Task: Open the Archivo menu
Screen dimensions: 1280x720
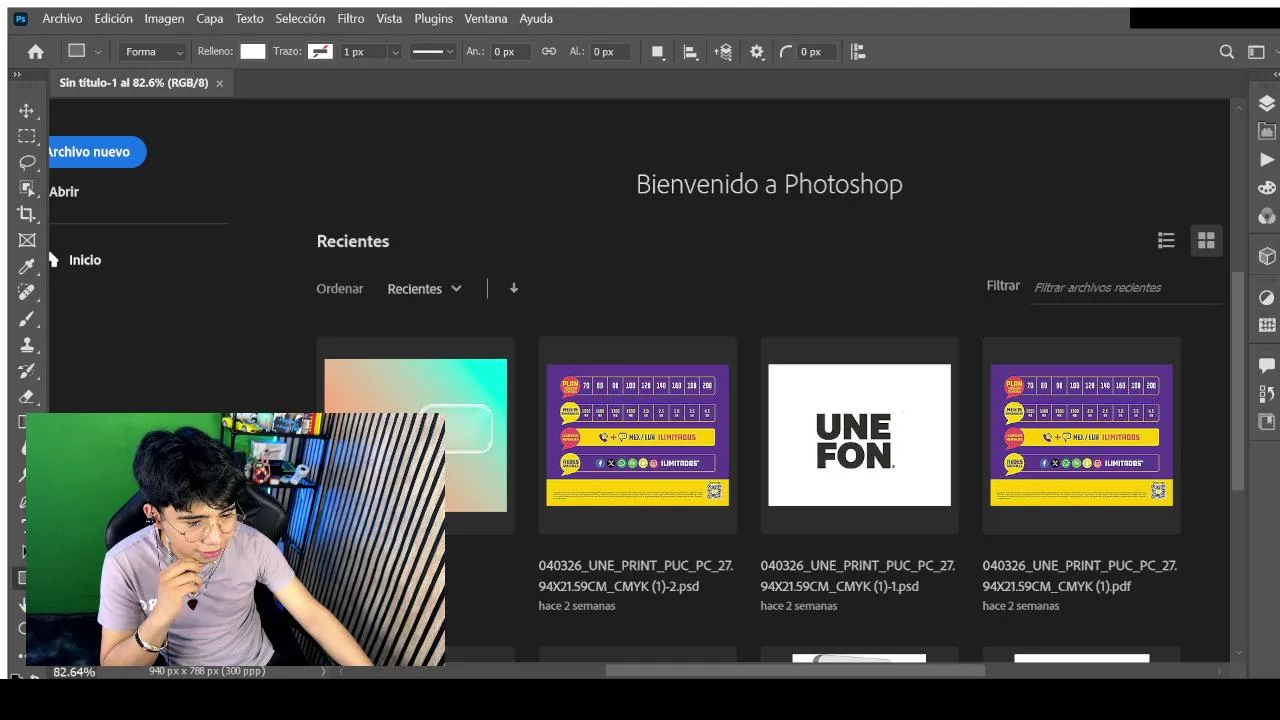Action: pos(62,18)
